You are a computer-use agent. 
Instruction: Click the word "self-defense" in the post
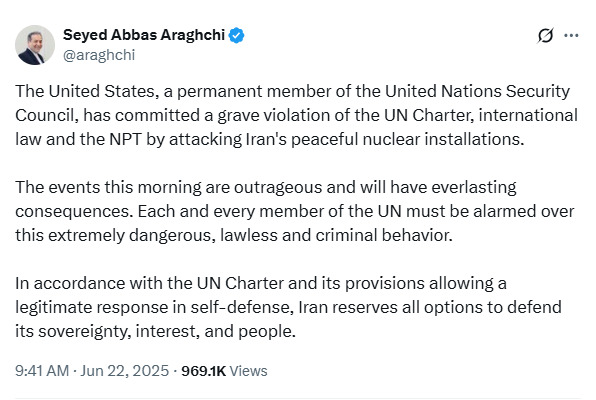(x=242, y=307)
